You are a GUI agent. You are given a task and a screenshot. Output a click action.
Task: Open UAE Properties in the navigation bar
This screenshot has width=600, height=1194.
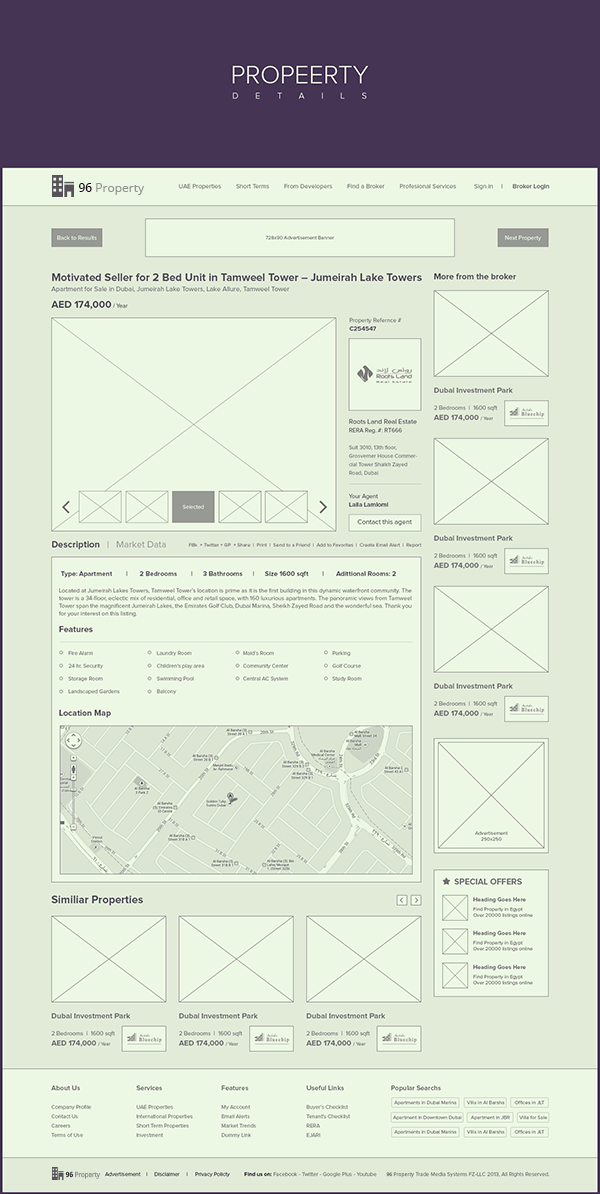point(200,186)
